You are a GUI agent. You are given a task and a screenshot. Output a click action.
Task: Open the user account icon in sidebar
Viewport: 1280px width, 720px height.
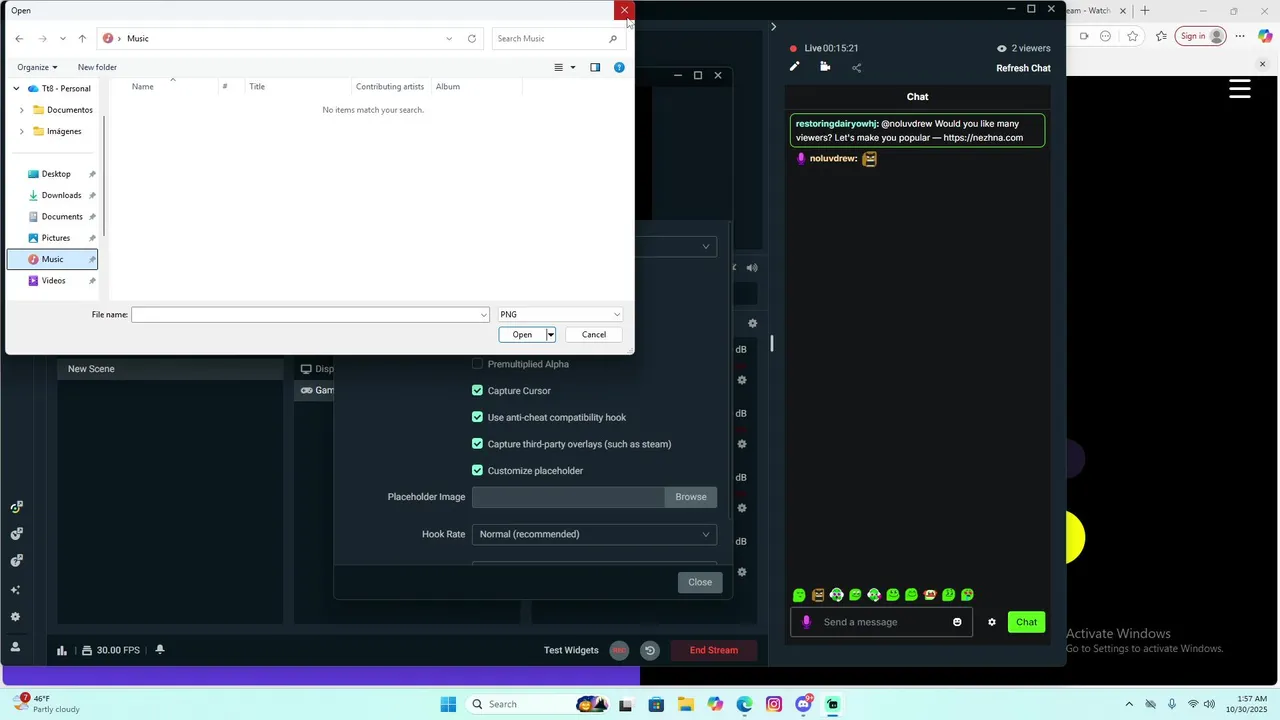[15, 647]
